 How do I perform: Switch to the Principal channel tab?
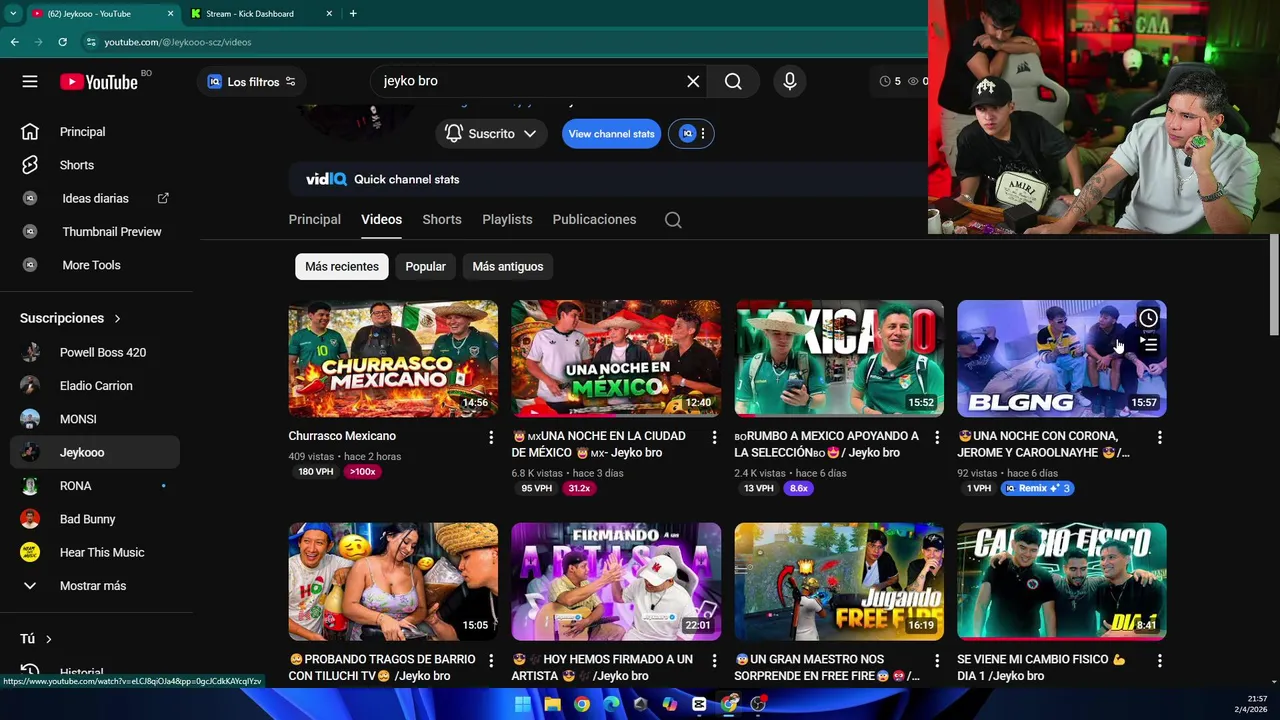(x=315, y=220)
